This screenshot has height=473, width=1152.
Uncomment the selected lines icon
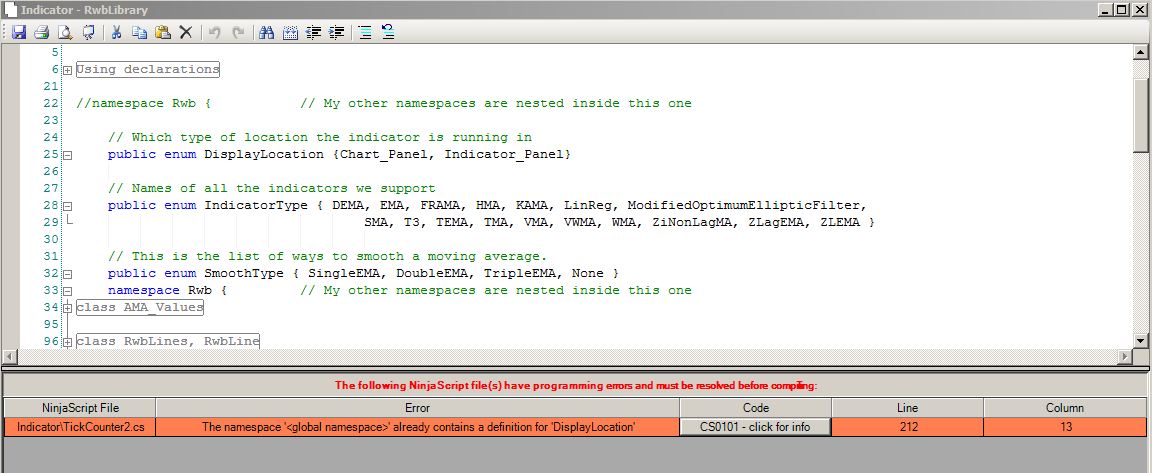[389, 32]
